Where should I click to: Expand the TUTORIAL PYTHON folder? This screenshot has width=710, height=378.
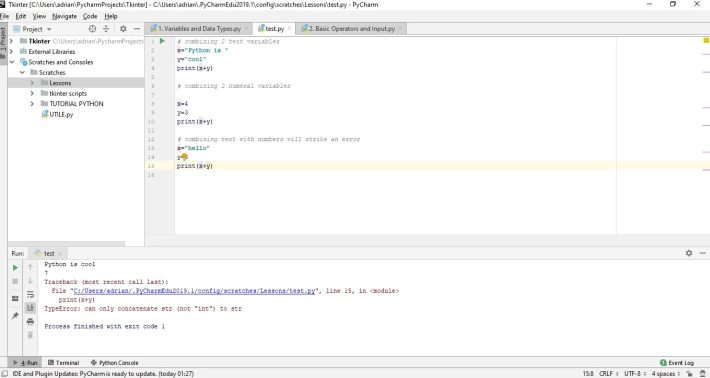(32, 104)
